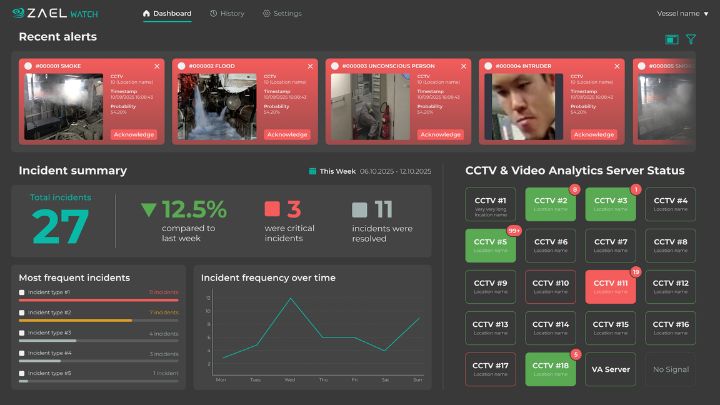Toggle the circle on Intruder alert

pyautogui.click(x=488, y=66)
